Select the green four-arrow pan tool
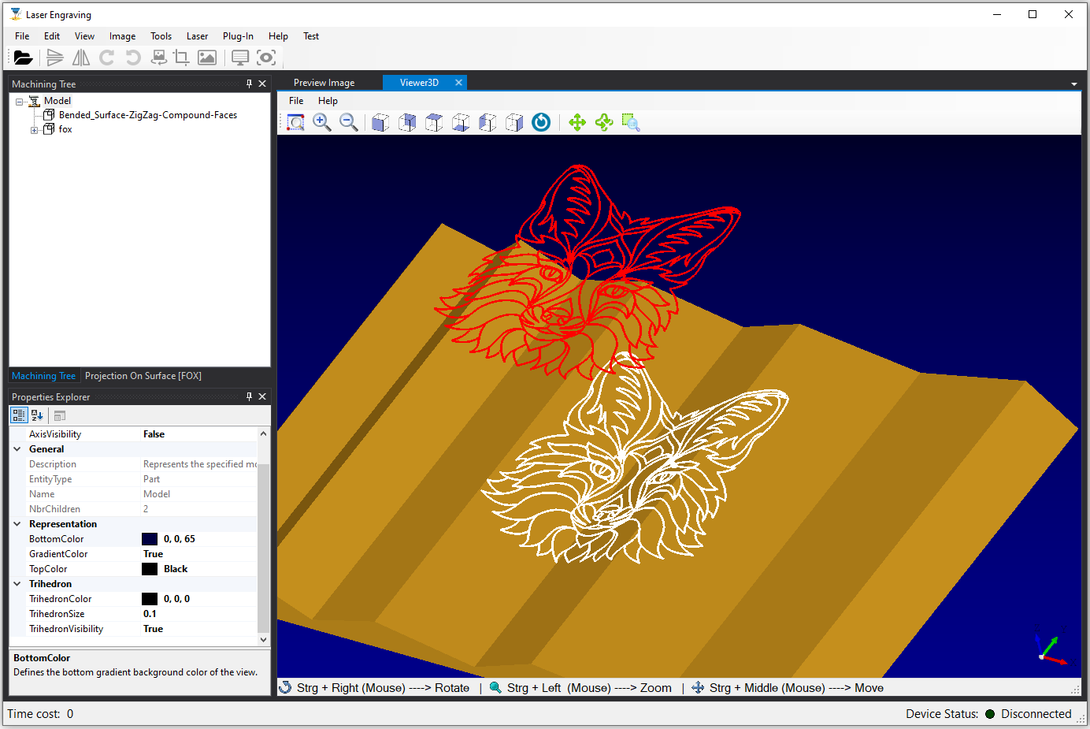Screen dimensions: 1090x729 coord(577,122)
